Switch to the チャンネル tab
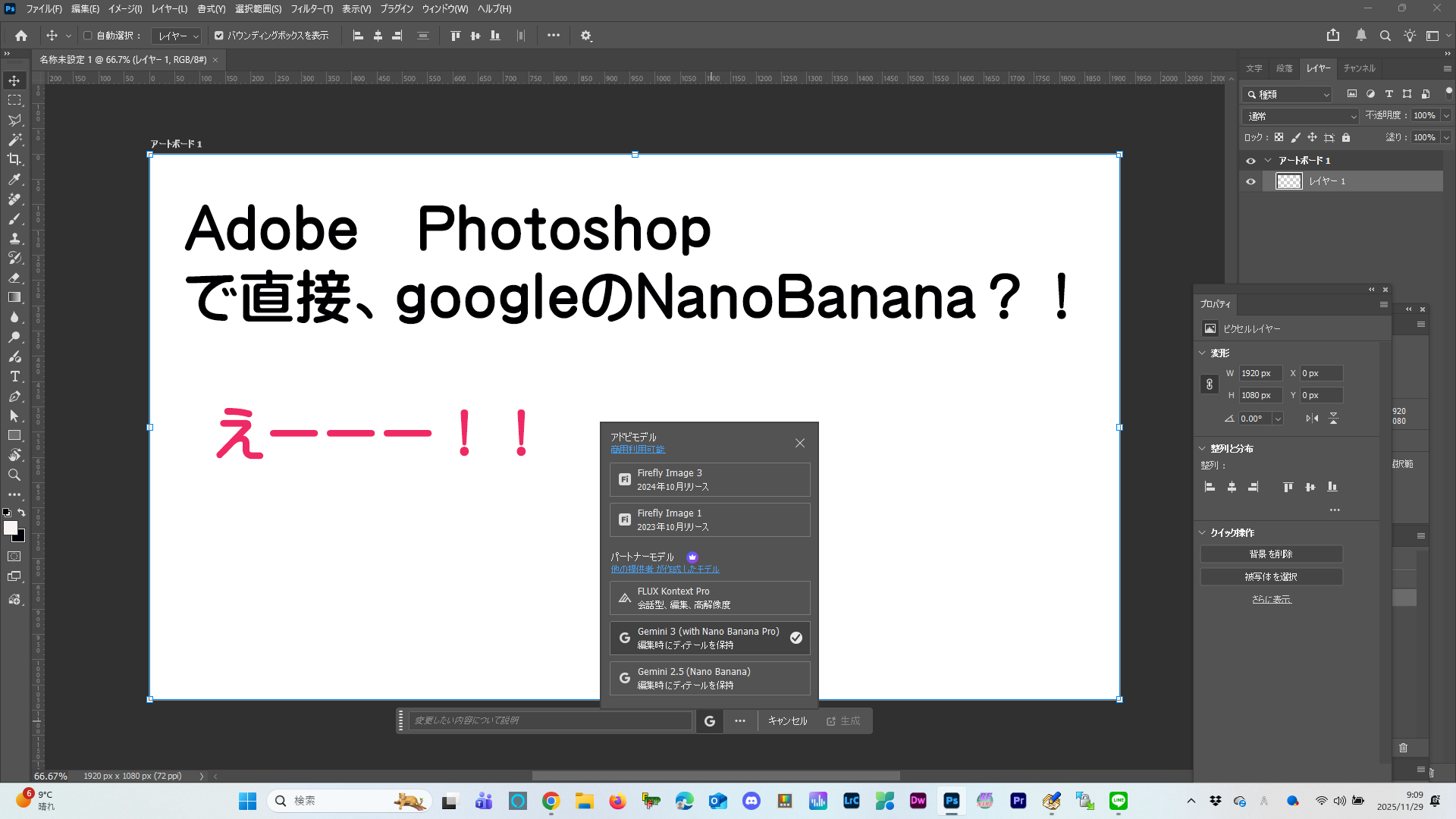1456x819 pixels. point(1359,68)
